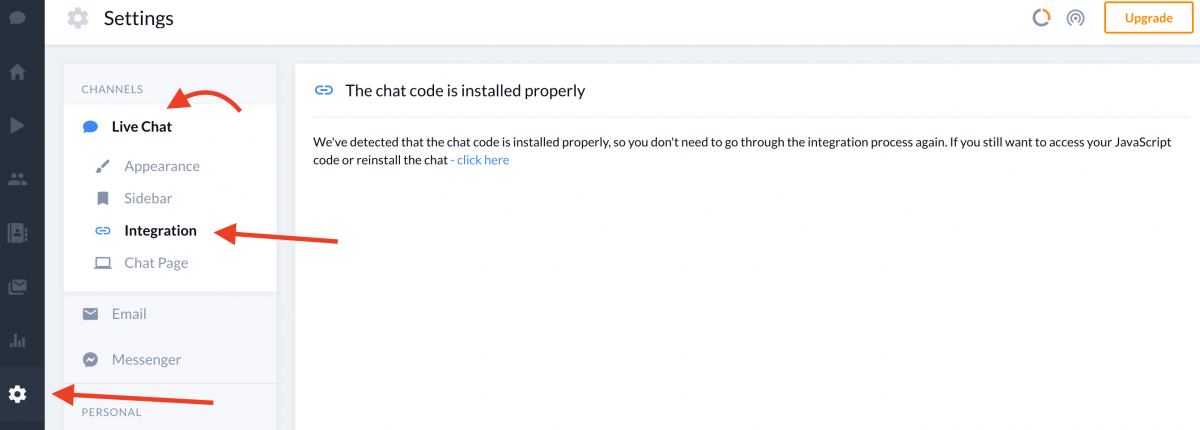Open the Chat Page settings item

pyautogui.click(x=156, y=263)
